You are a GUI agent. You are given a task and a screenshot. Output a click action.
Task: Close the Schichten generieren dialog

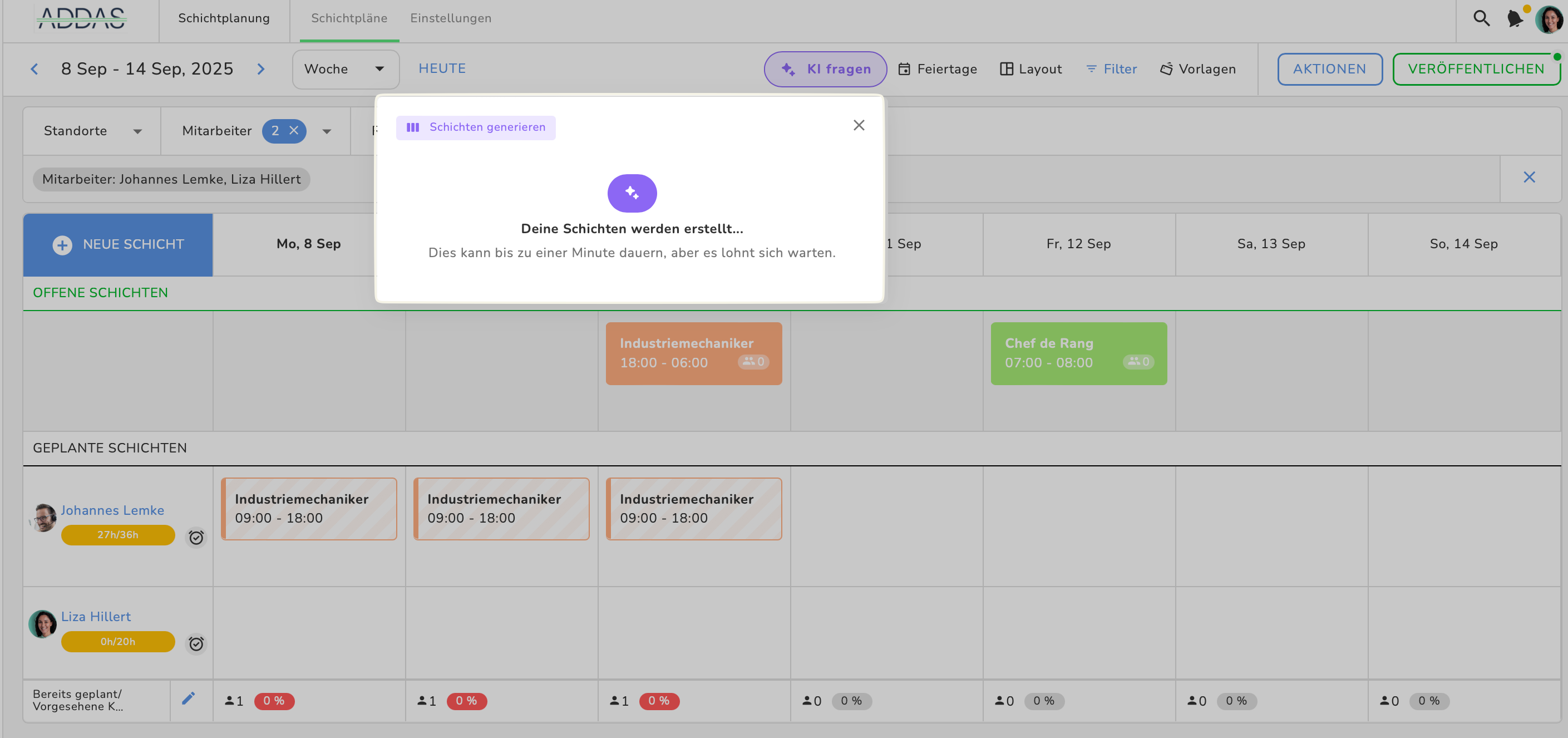coord(858,125)
